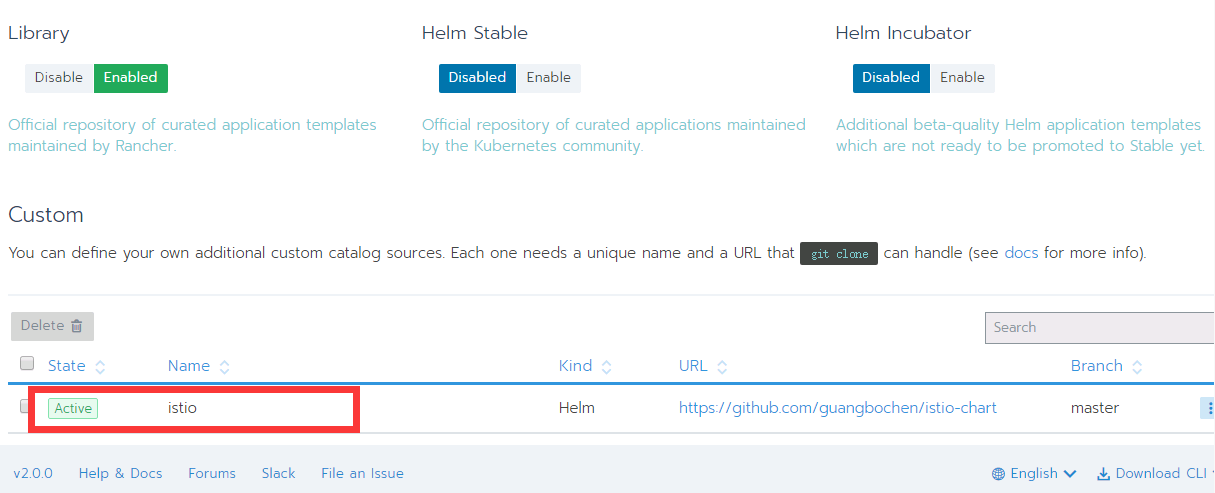Click the v2.0.0 version link

coord(33,474)
